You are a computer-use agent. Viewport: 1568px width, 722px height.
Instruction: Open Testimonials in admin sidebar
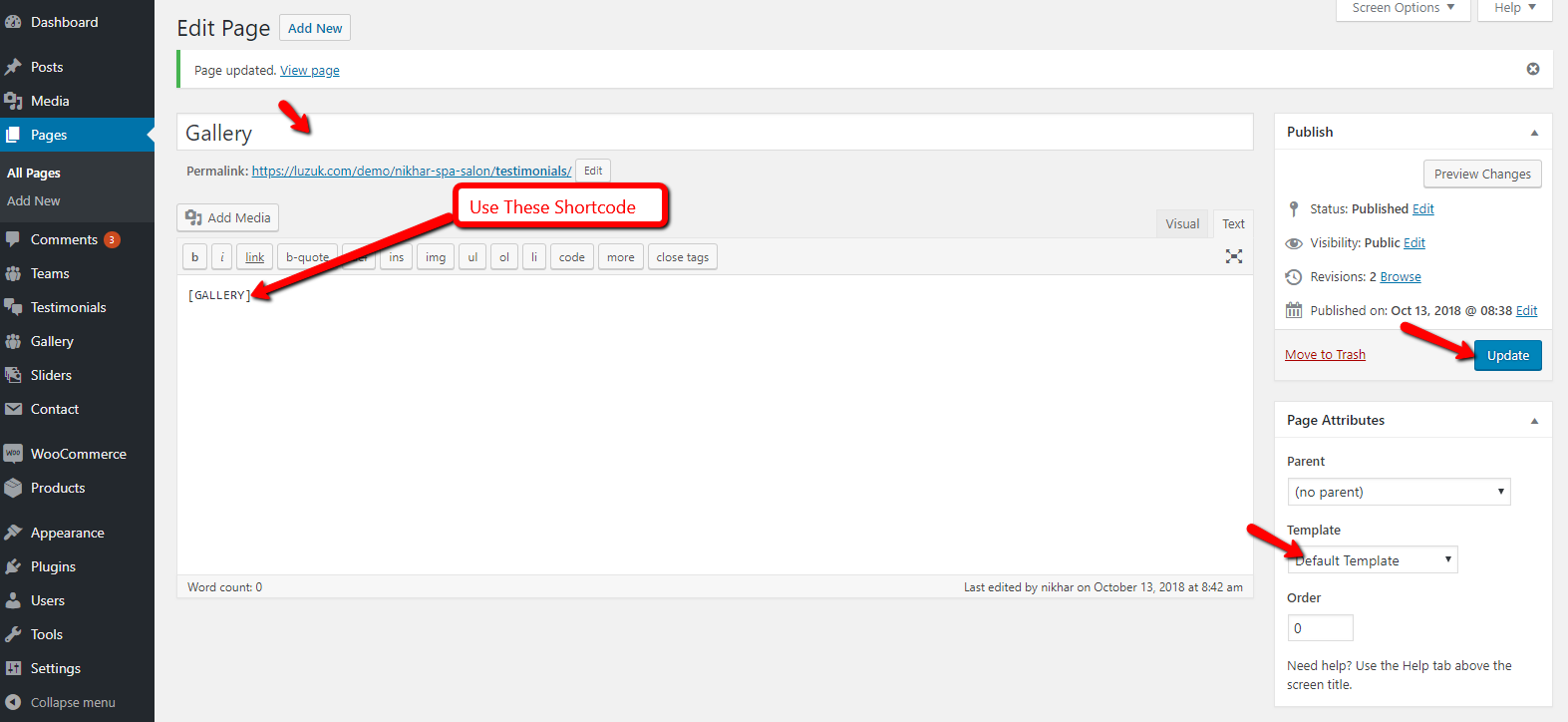pyautogui.click(x=68, y=307)
